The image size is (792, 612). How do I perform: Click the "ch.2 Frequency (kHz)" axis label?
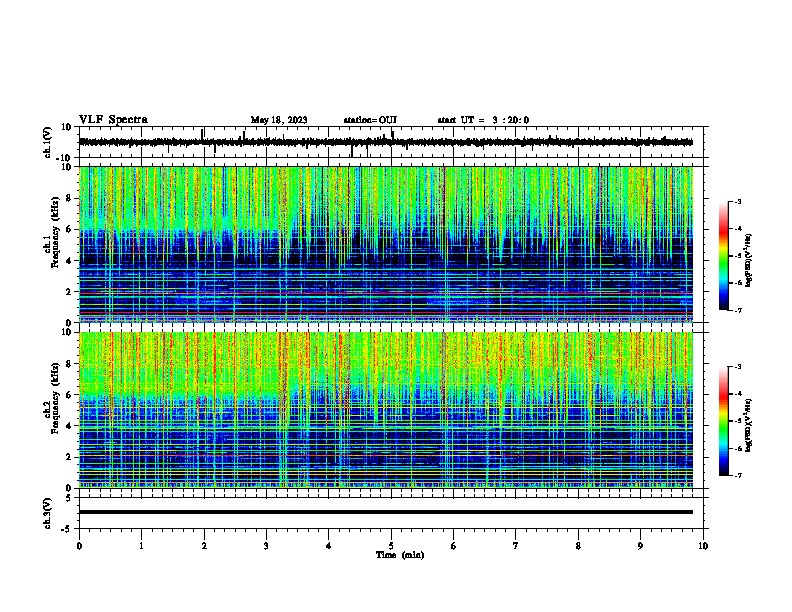tap(53, 398)
